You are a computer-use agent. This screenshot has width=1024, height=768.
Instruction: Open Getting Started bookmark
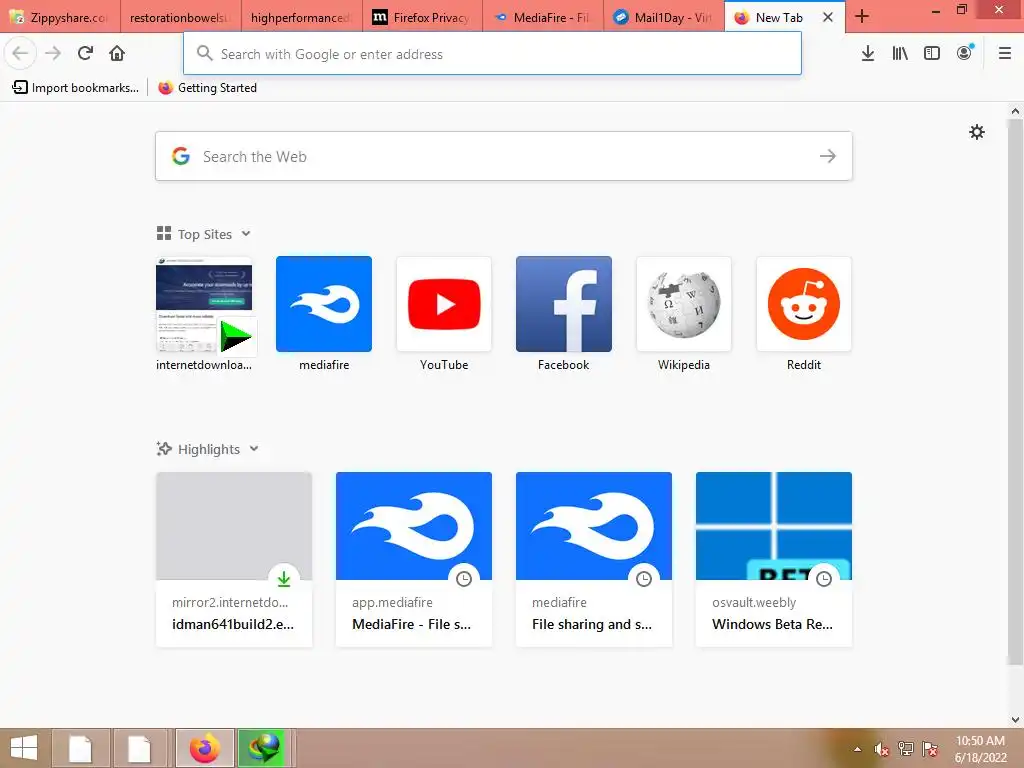click(x=208, y=88)
